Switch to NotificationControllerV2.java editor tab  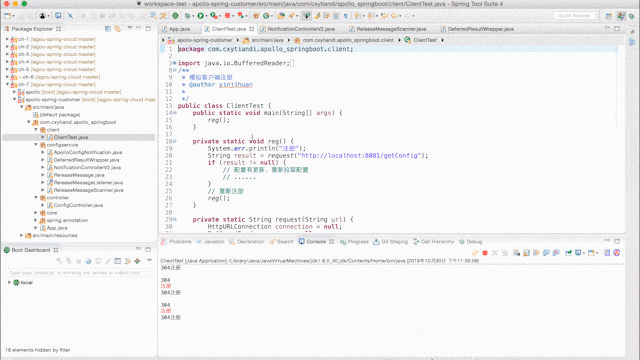point(301,29)
